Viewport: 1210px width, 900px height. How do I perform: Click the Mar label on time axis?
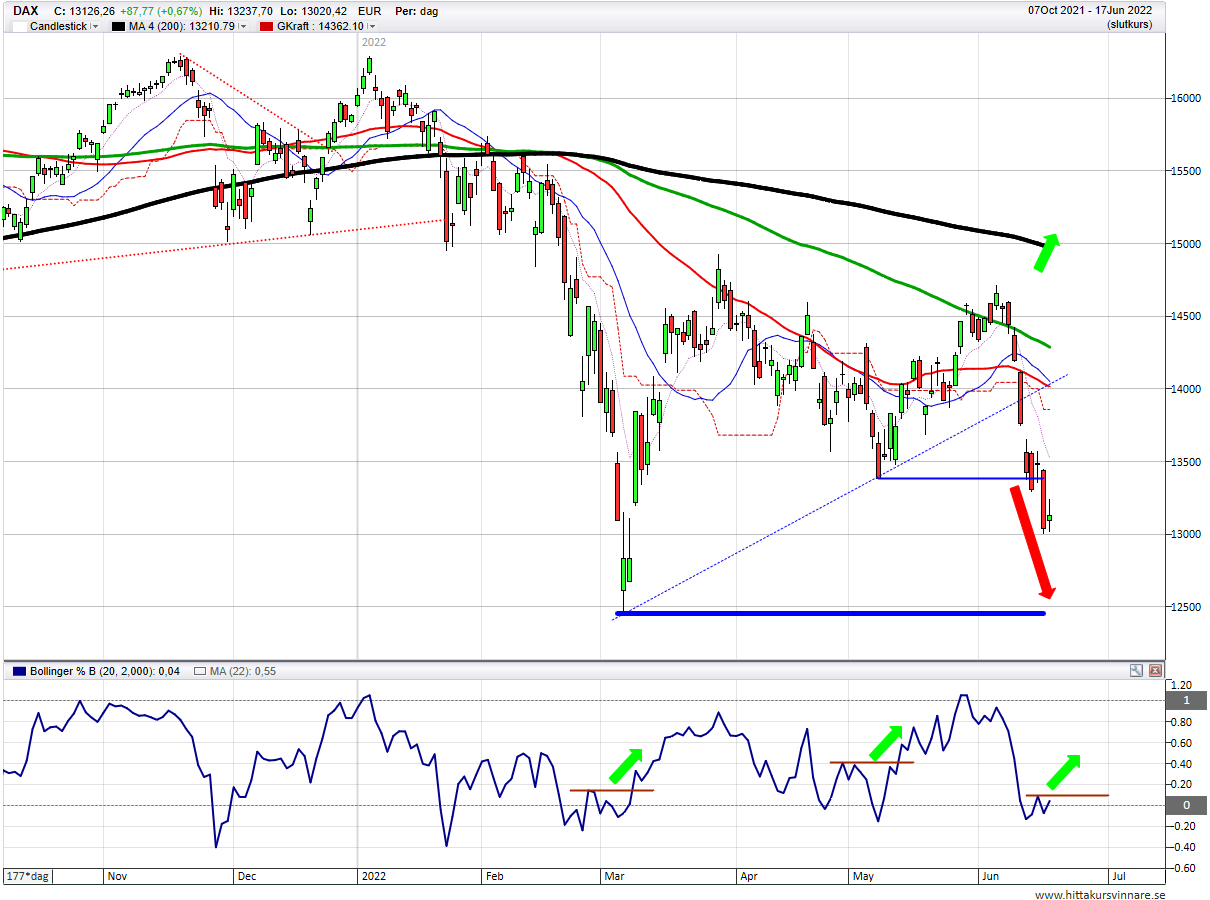(613, 875)
